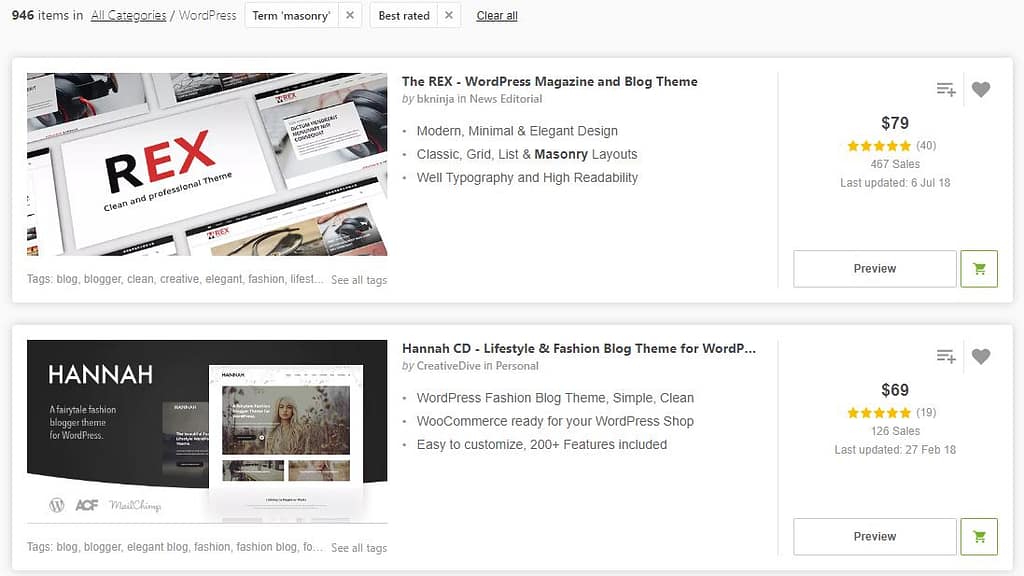This screenshot has height=576, width=1024.
Task: Remove the Best rated filter
Action: pyautogui.click(x=449, y=15)
